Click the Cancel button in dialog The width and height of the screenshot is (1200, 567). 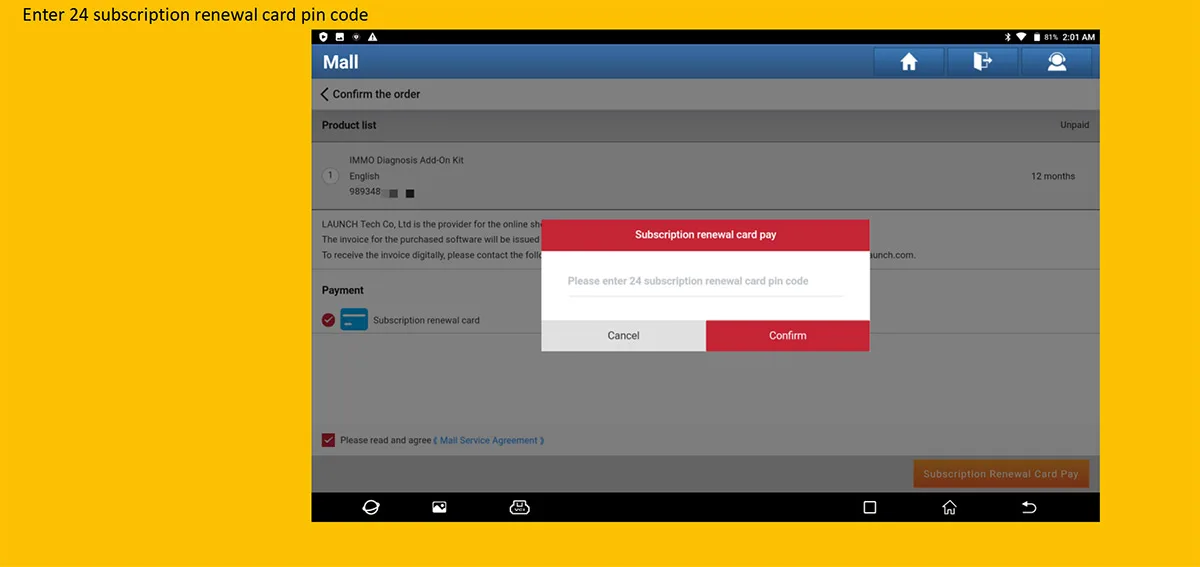click(623, 336)
